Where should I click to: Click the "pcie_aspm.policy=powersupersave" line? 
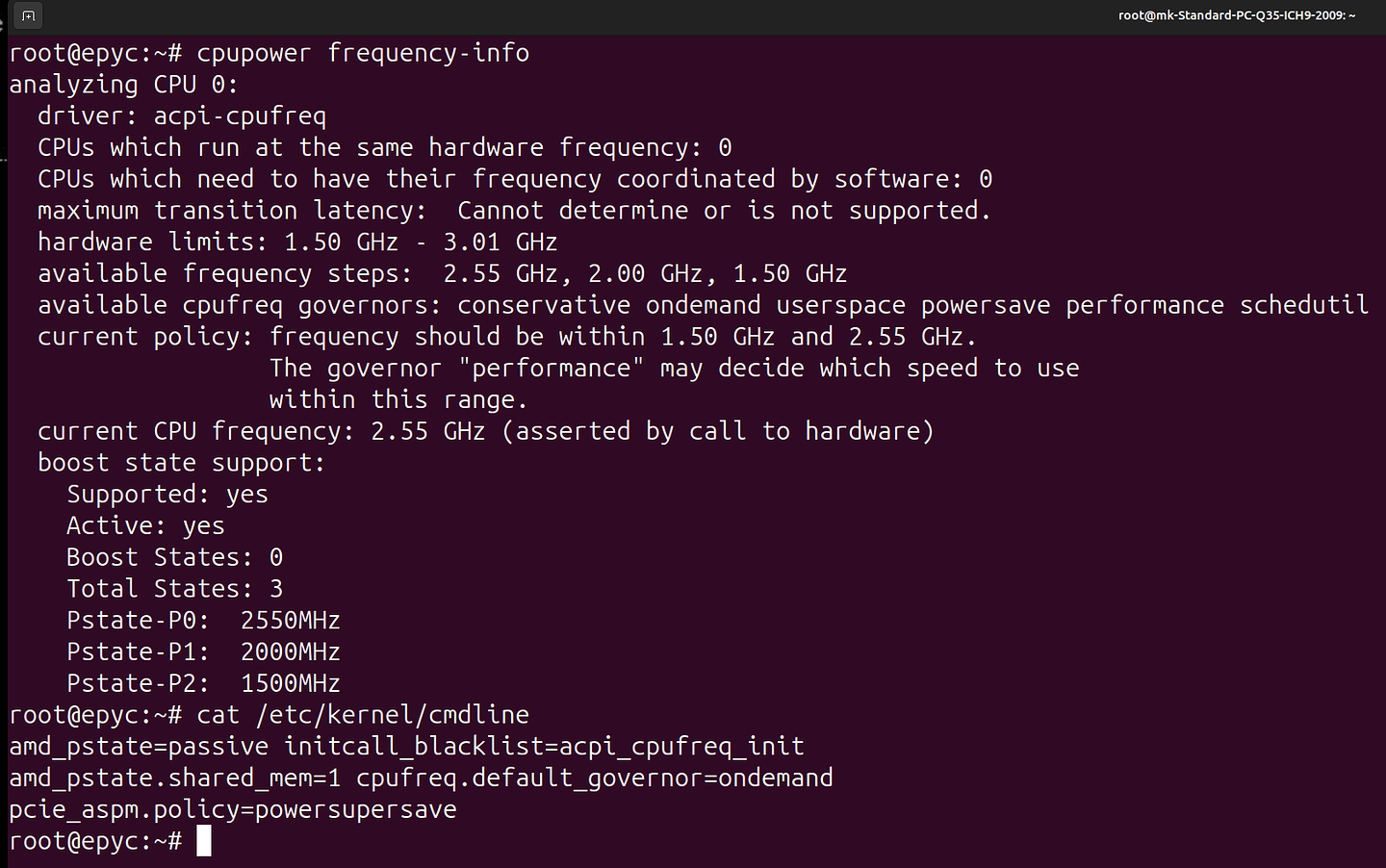tap(233, 809)
